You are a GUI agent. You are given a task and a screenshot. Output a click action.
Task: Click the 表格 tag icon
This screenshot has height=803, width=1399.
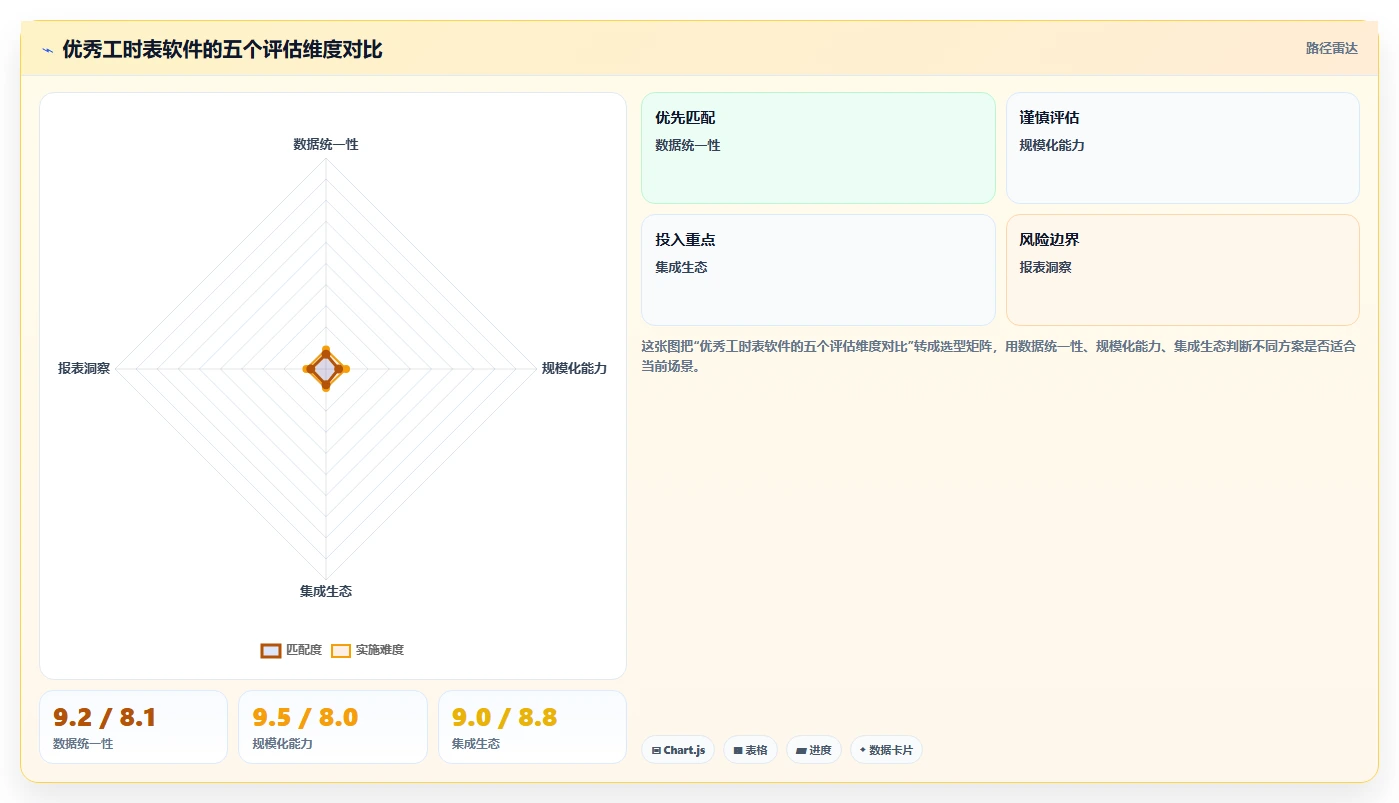click(738, 750)
